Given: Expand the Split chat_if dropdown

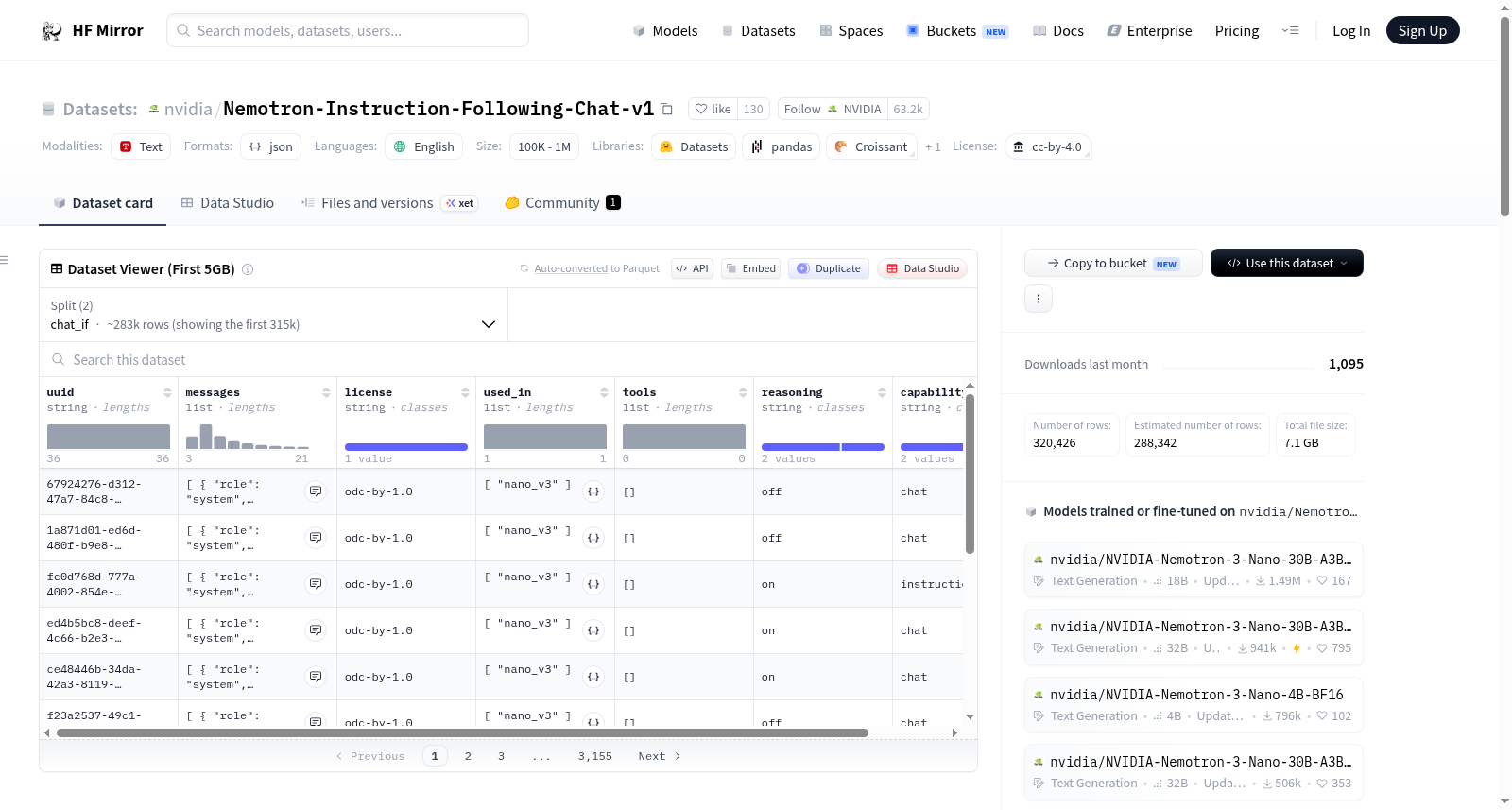Looking at the screenshot, I should pos(273,315).
